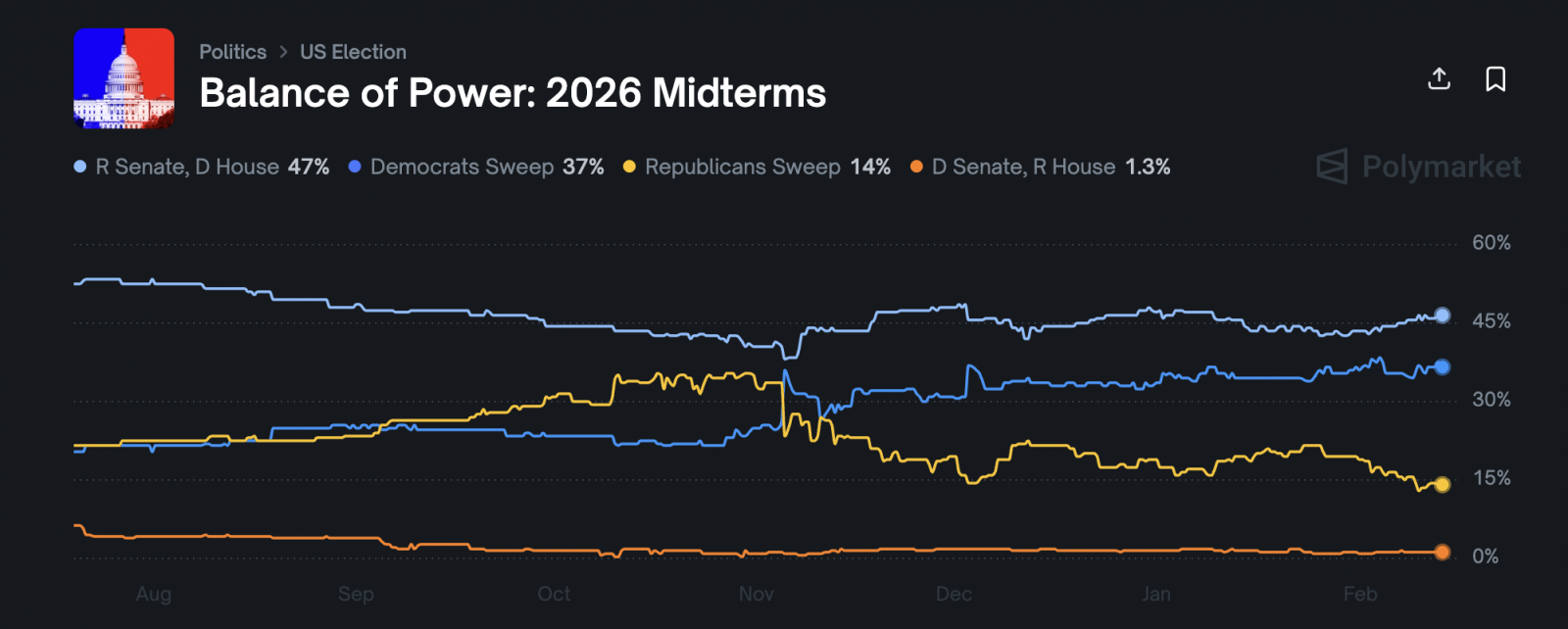Click the blue Democrats Sweep endpoint marker
This screenshot has height=629, width=1568.
[1442, 367]
